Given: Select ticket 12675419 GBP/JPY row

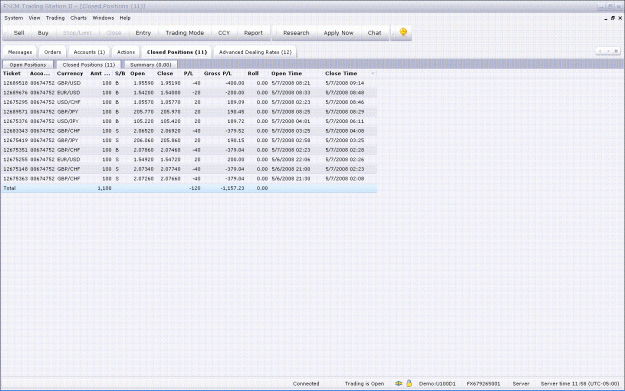Looking at the screenshot, I should coord(189,140).
